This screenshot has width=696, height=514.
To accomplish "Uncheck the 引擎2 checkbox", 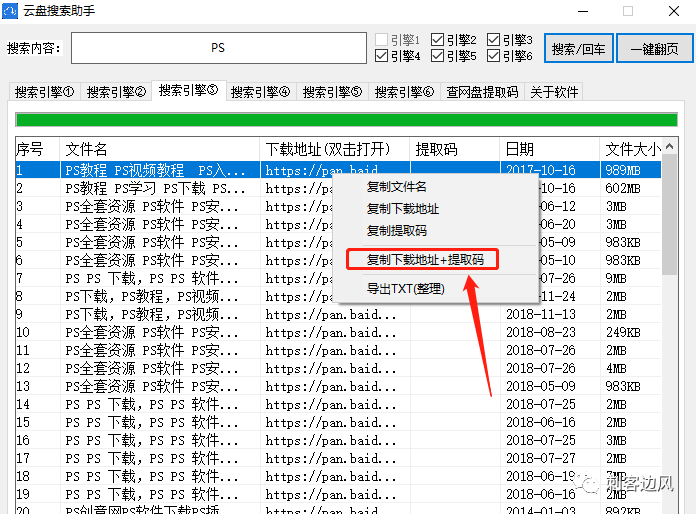I will [437, 40].
